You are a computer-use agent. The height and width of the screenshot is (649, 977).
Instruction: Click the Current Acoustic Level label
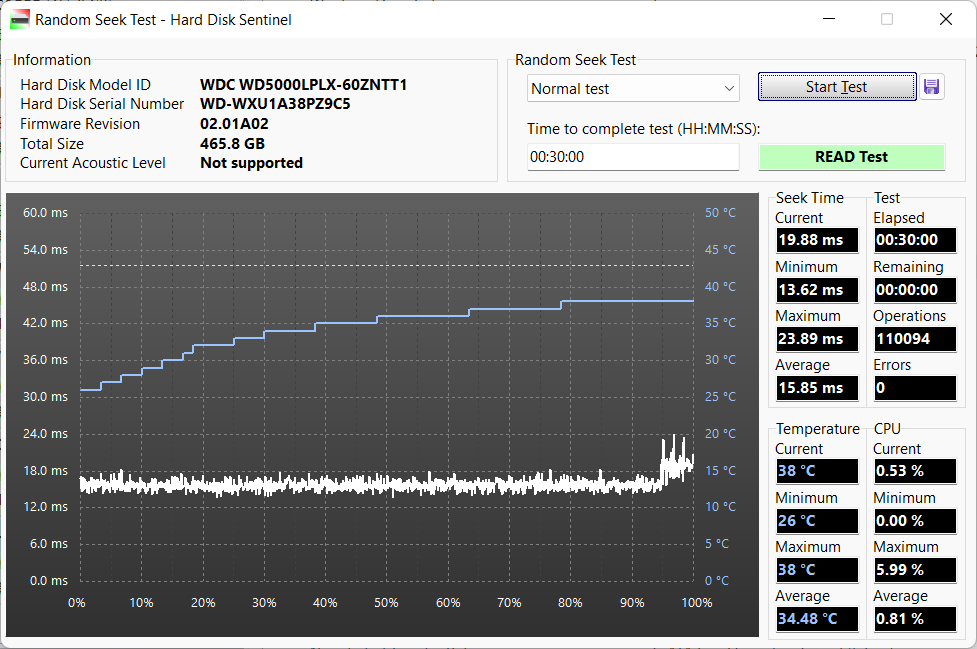coord(93,163)
